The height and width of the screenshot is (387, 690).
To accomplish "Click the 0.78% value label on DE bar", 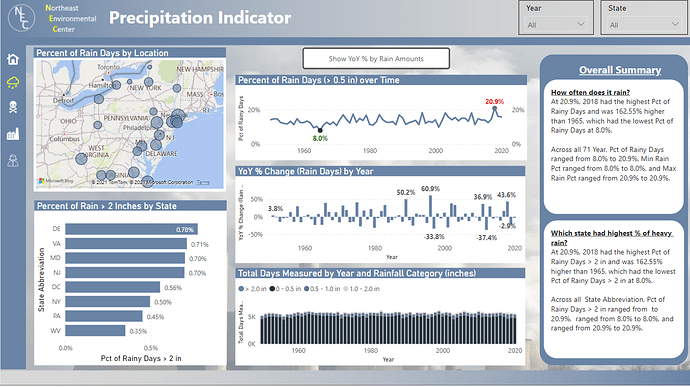I will (x=185, y=229).
